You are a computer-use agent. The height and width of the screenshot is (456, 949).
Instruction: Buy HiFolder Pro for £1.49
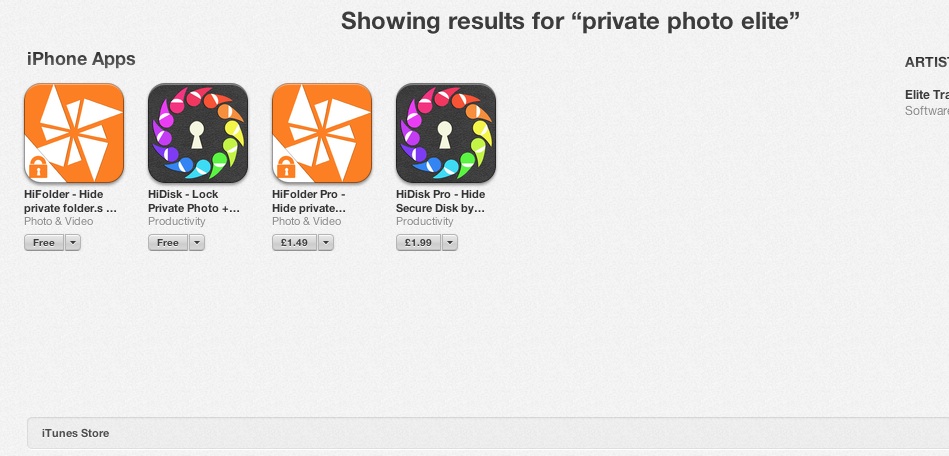pyautogui.click(x=294, y=243)
